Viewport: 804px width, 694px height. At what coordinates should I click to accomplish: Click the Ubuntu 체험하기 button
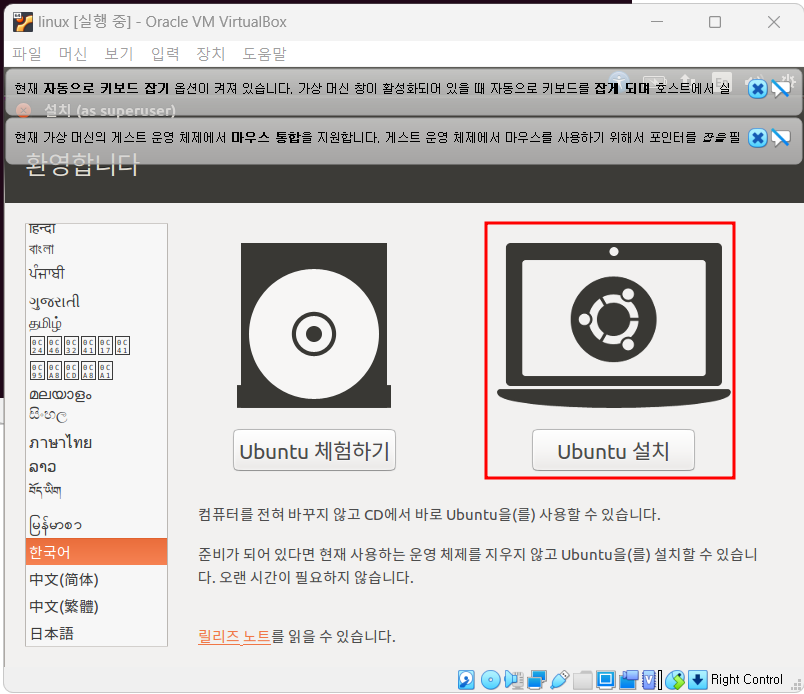(314, 450)
